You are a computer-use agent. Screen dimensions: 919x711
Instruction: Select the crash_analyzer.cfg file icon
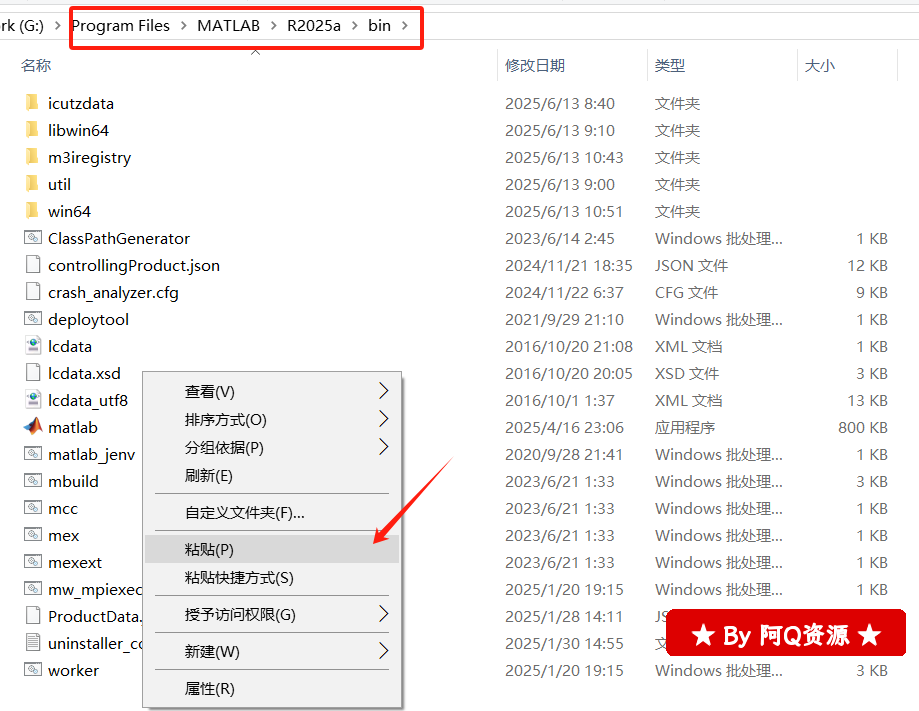point(33,292)
